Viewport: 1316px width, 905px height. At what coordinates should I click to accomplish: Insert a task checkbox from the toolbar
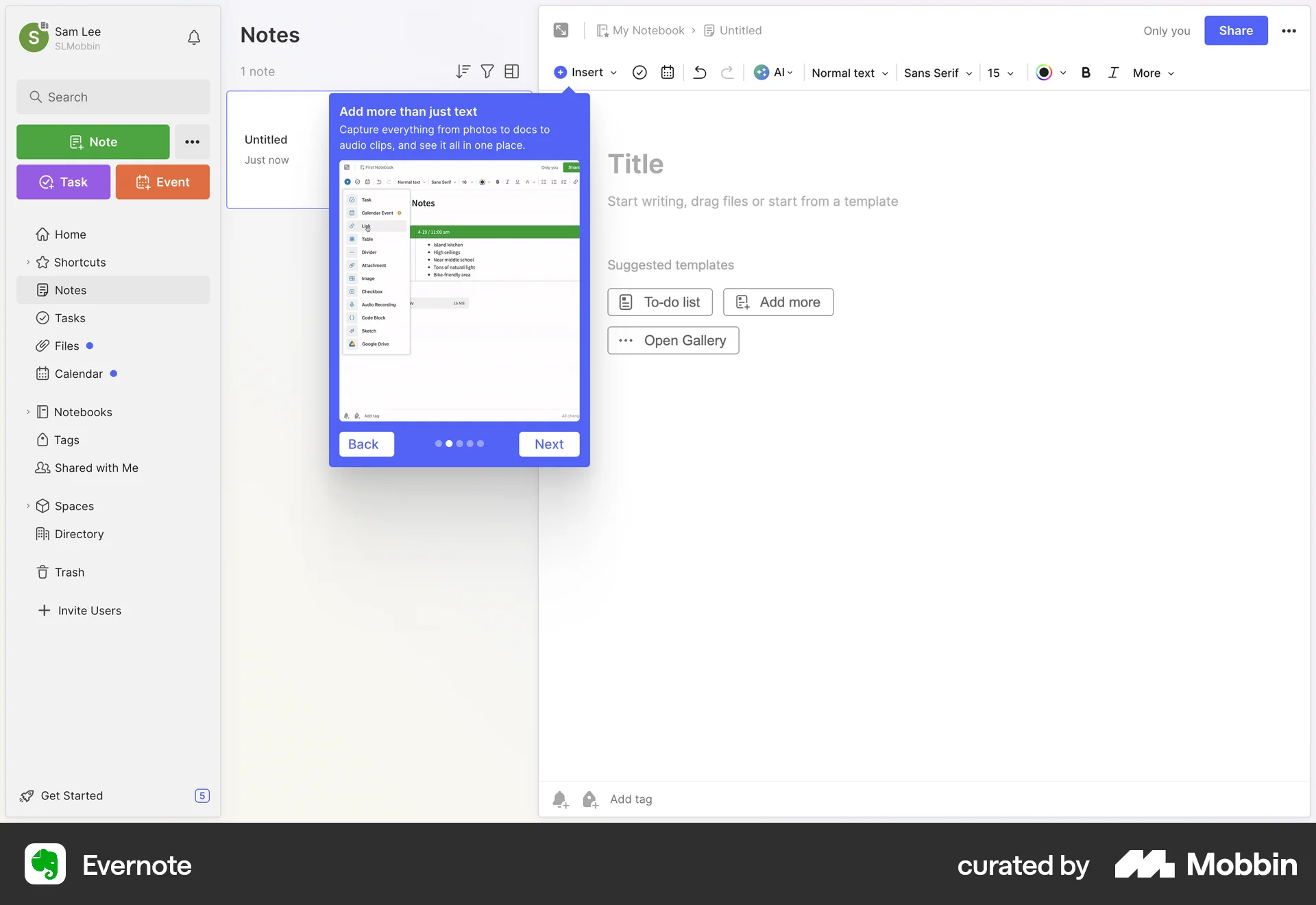[639, 72]
